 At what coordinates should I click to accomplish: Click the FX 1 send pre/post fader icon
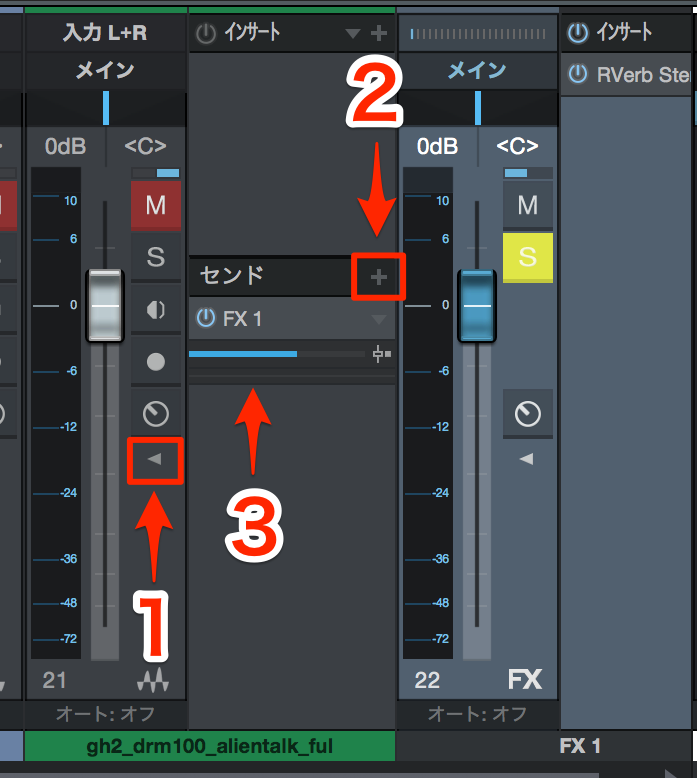(x=381, y=354)
